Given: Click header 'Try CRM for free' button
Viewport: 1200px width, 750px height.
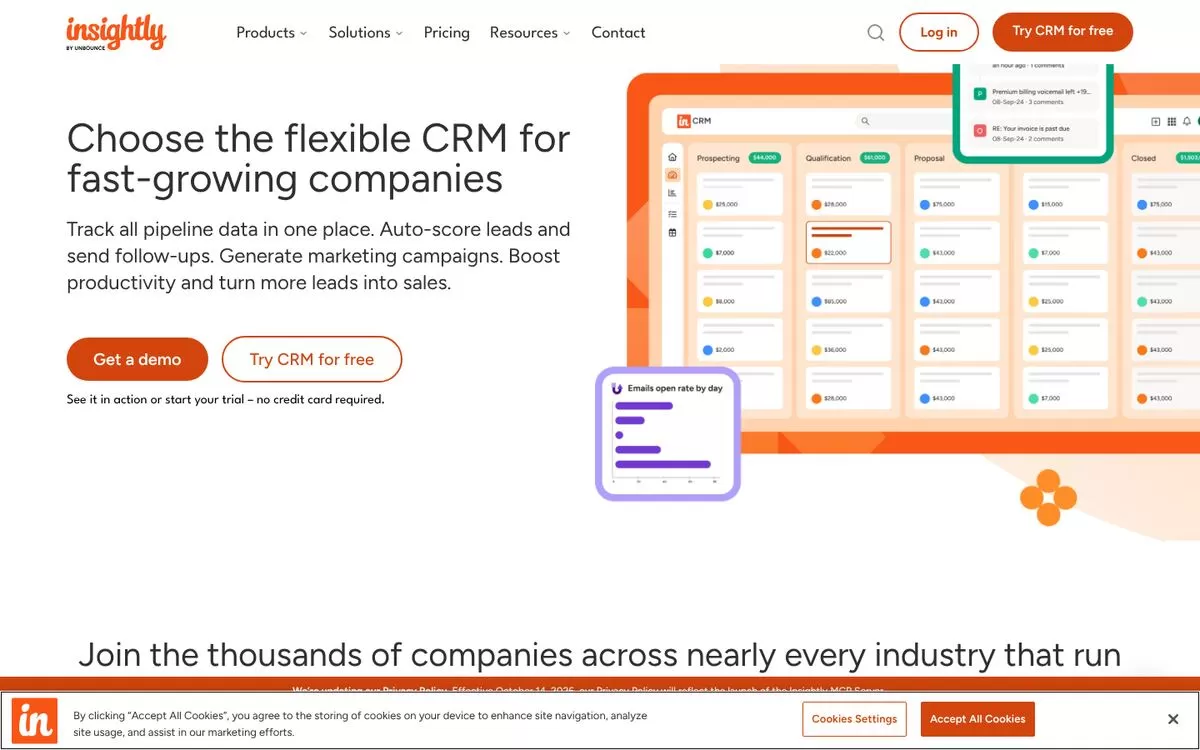Looking at the screenshot, I should [1062, 32].
